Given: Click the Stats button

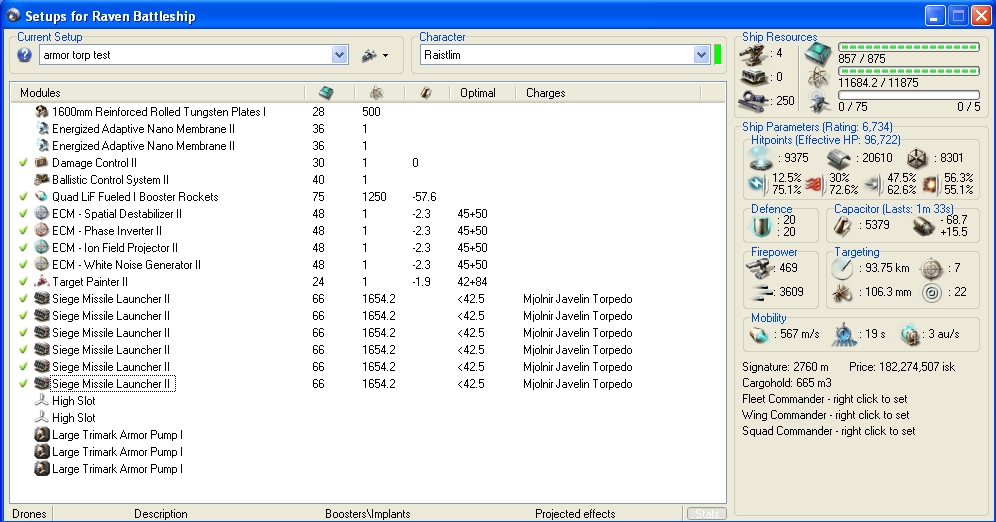Looking at the screenshot, I should [706, 514].
